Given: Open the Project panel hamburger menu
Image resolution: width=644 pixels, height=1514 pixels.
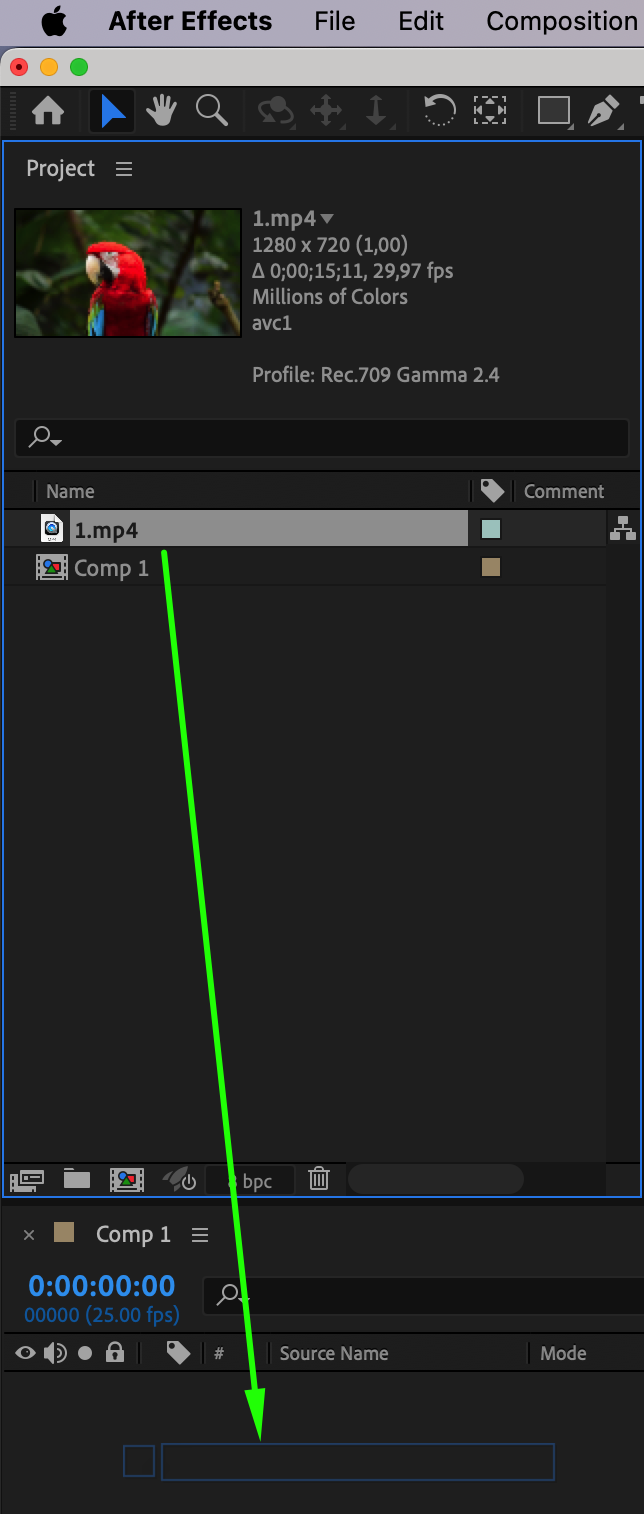Looking at the screenshot, I should click(x=124, y=169).
